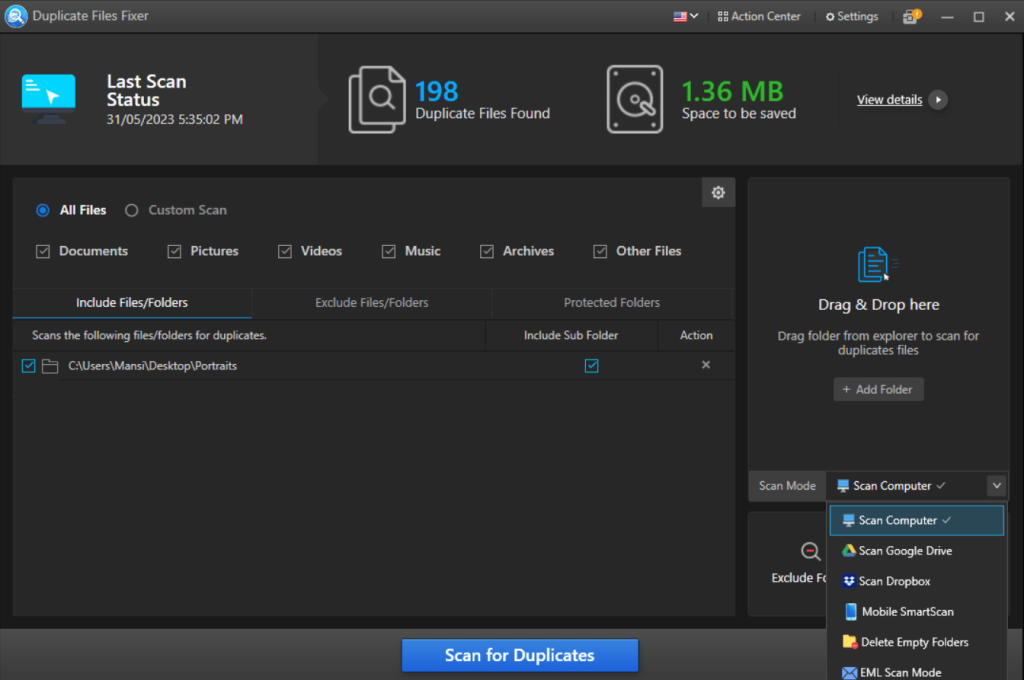The height and width of the screenshot is (680, 1024).
Task: Click the notification badge icon in title bar
Action: 912,16
